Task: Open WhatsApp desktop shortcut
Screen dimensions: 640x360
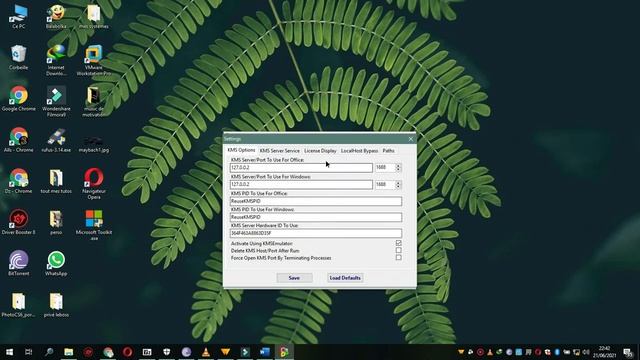Action: click(x=56, y=263)
